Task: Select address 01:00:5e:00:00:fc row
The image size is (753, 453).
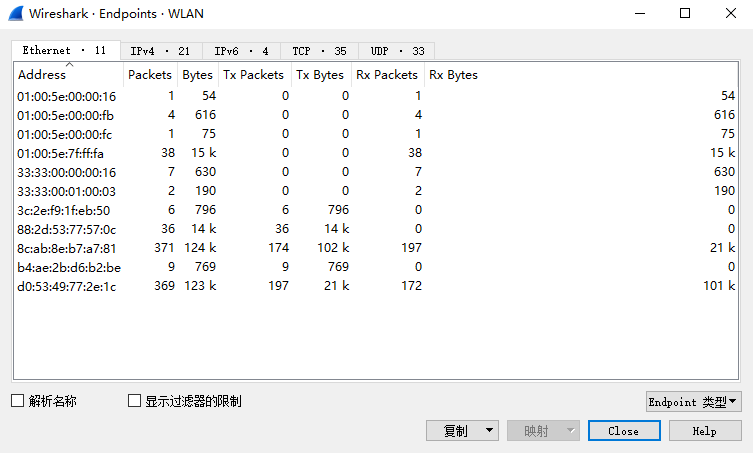Action: tap(376, 134)
